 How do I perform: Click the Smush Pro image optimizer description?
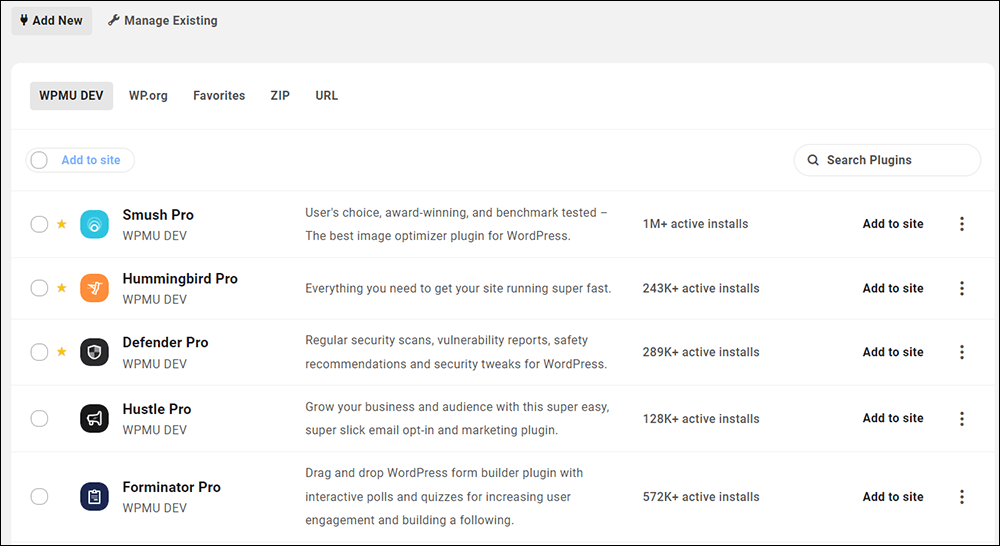click(457, 224)
